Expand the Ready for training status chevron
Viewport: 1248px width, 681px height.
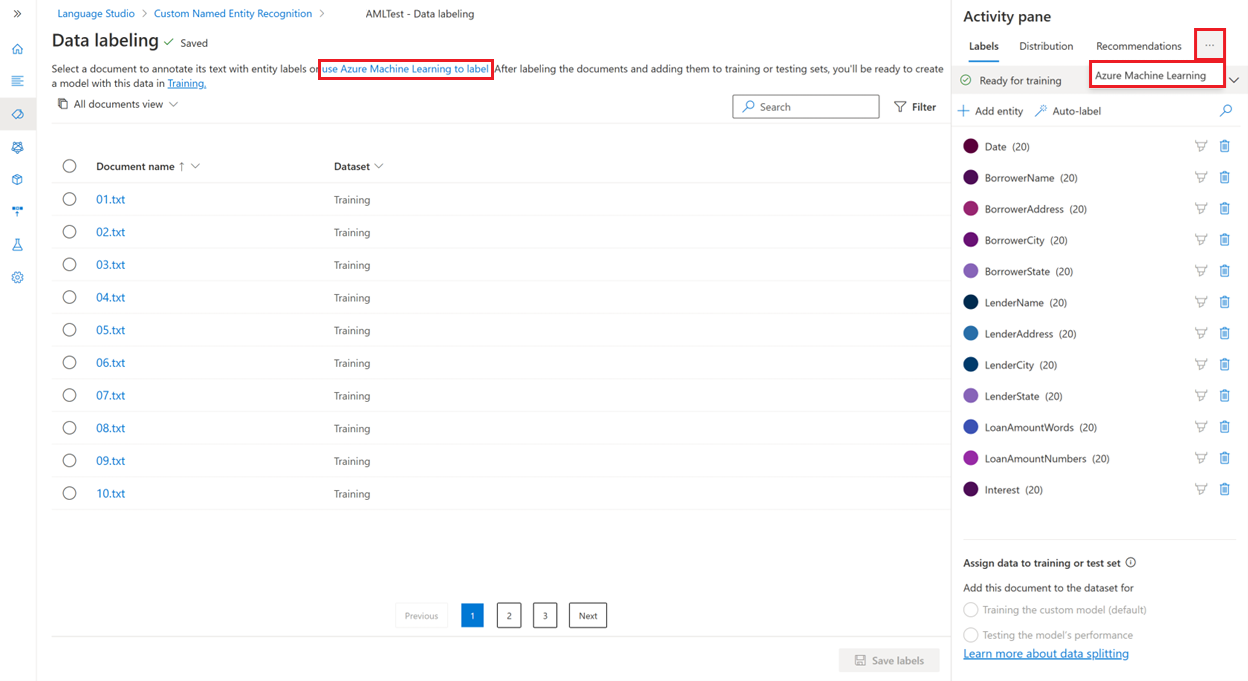tap(1234, 80)
